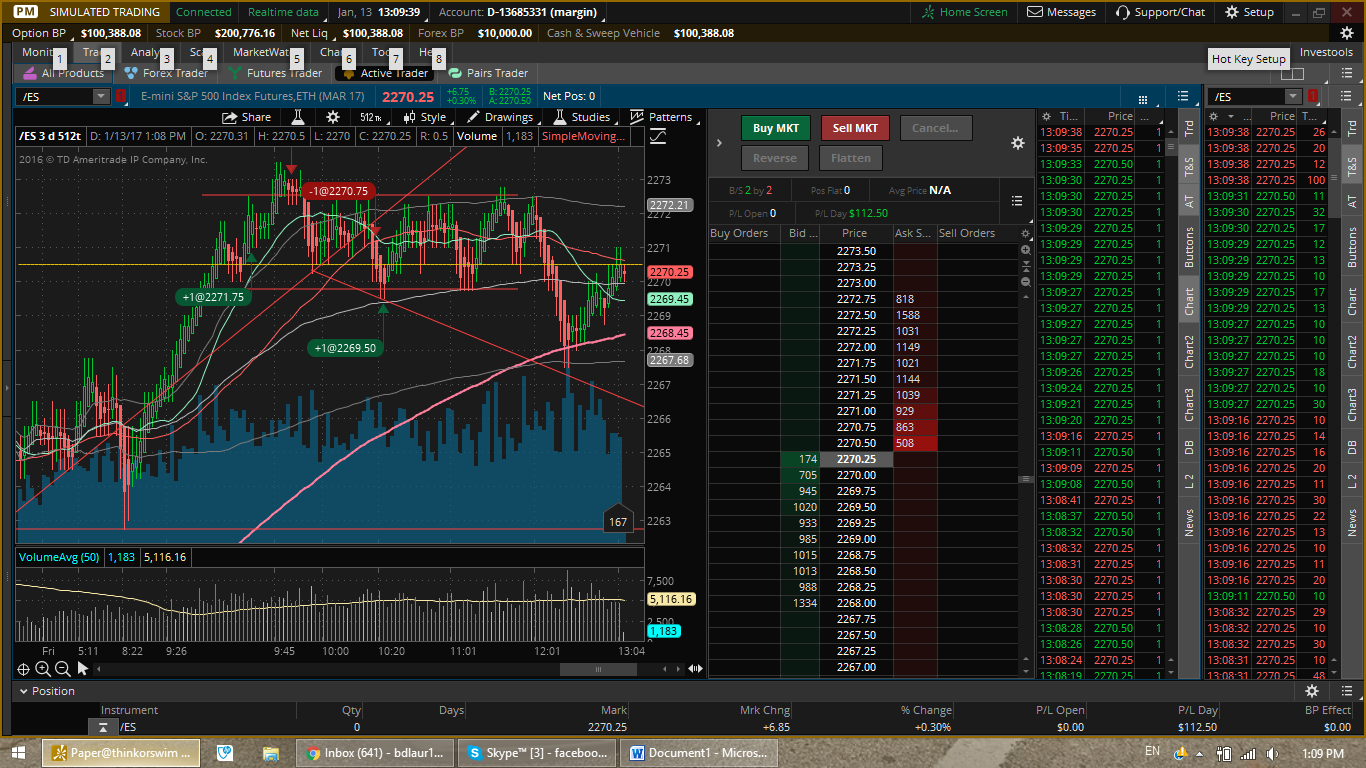Open the Position panel gear settings
Image resolution: width=1366 pixels, height=768 pixels.
pos(1312,691)
